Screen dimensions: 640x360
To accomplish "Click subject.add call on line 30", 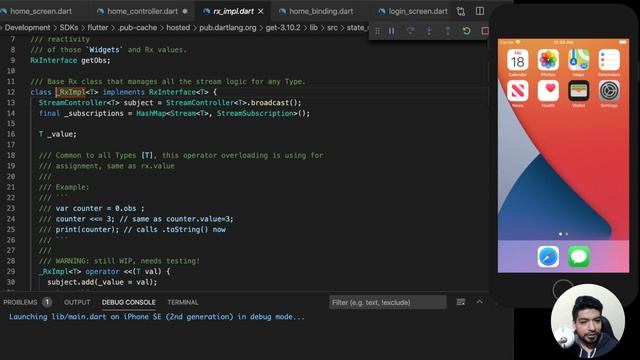I will pos(102,282).
